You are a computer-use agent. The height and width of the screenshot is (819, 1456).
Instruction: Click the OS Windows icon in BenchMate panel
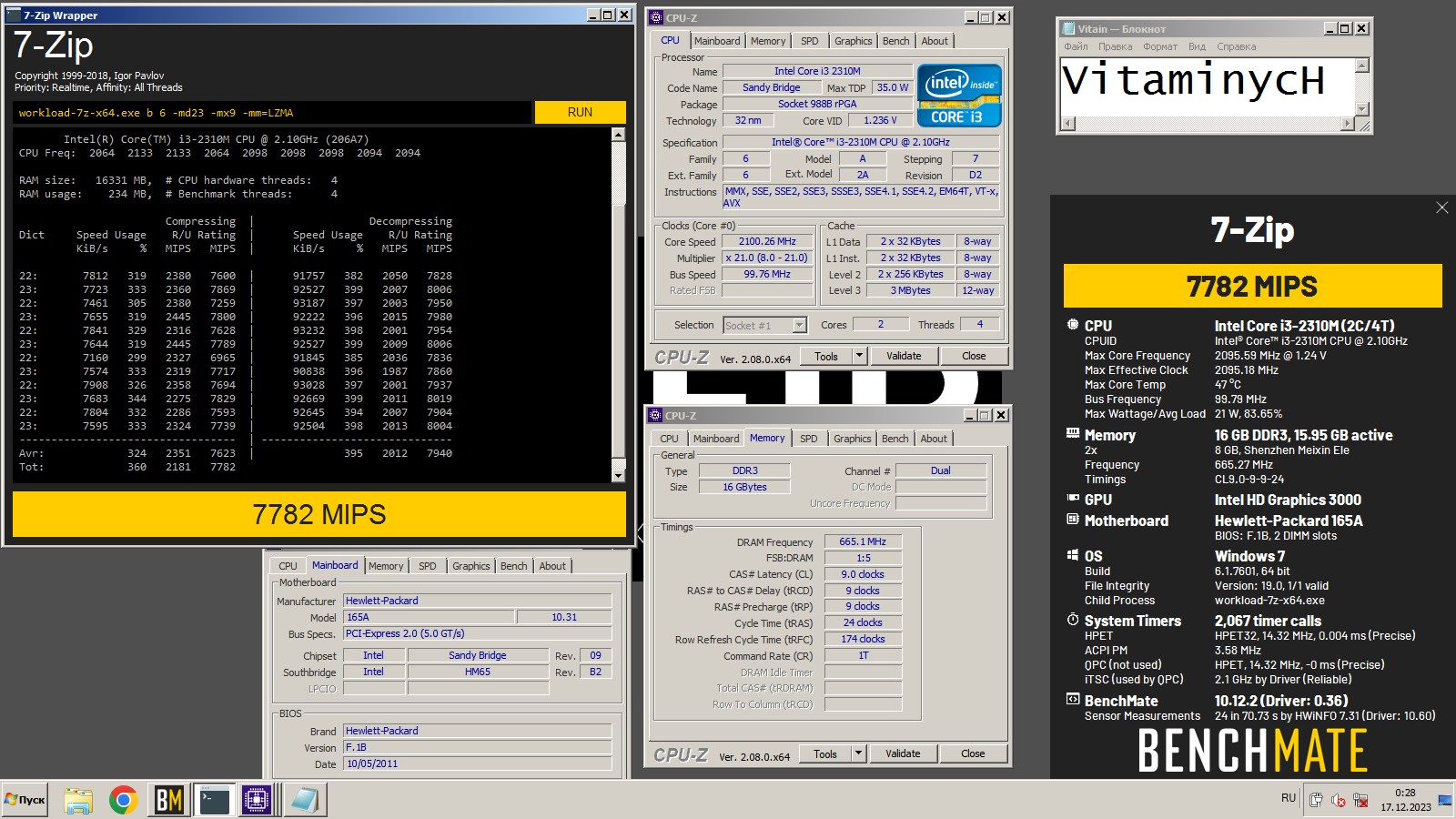1073,555
